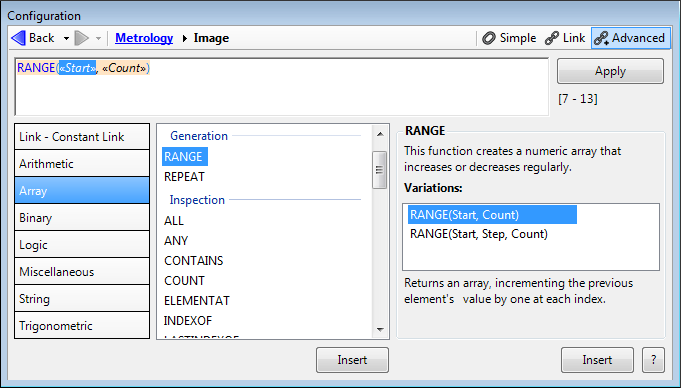Image resolution: width=681 pixels, height=388 pixels.
Task: Open the Forward history dropdown arrow
Action: tap(98, 39)
